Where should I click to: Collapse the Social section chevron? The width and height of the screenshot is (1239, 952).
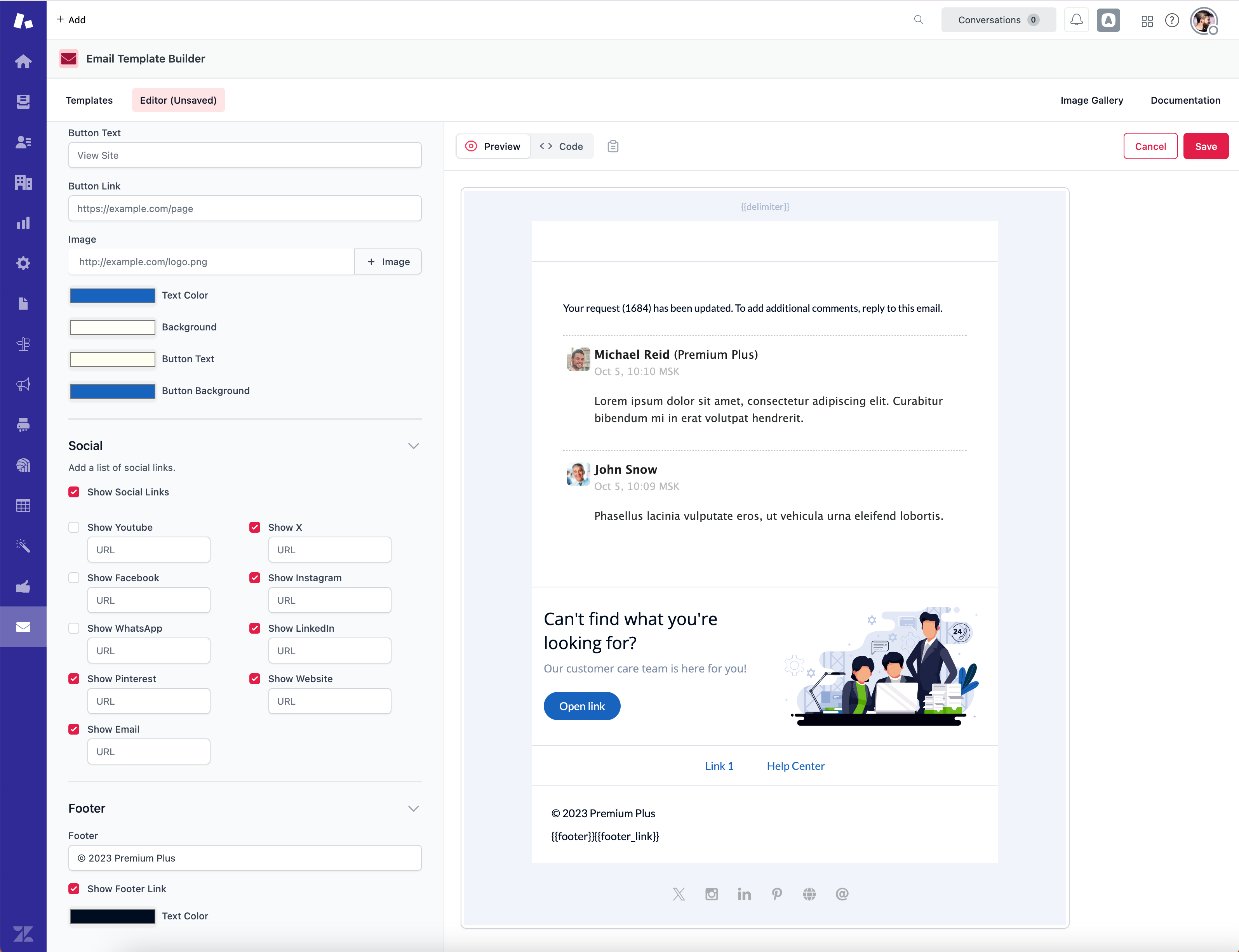(413, 446)
